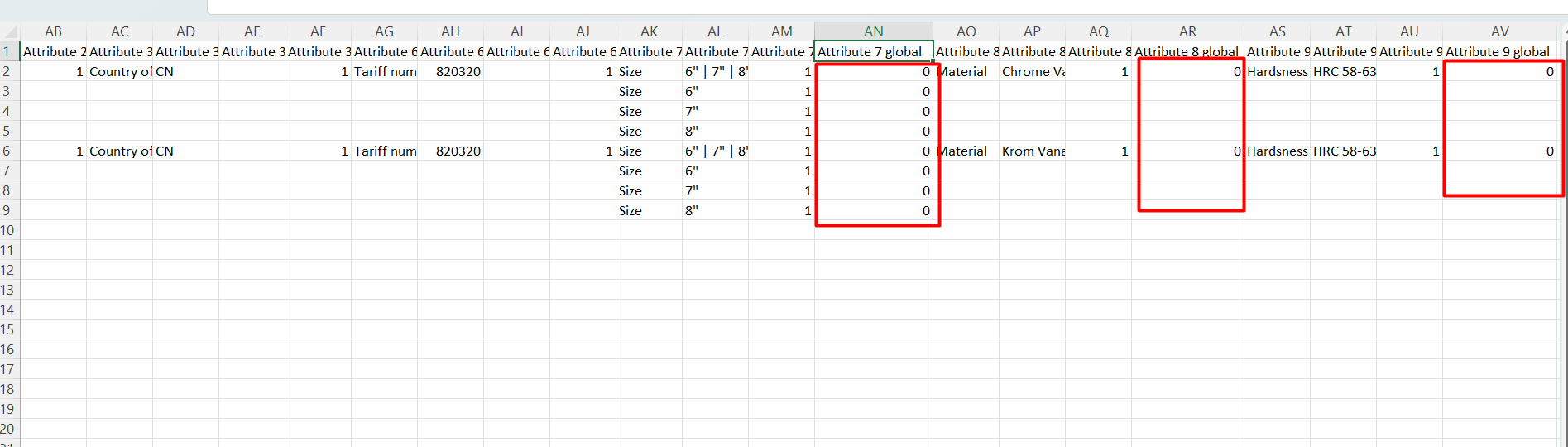
Task: Select Size cell in row 9
Action: click(x=649, y=210)
